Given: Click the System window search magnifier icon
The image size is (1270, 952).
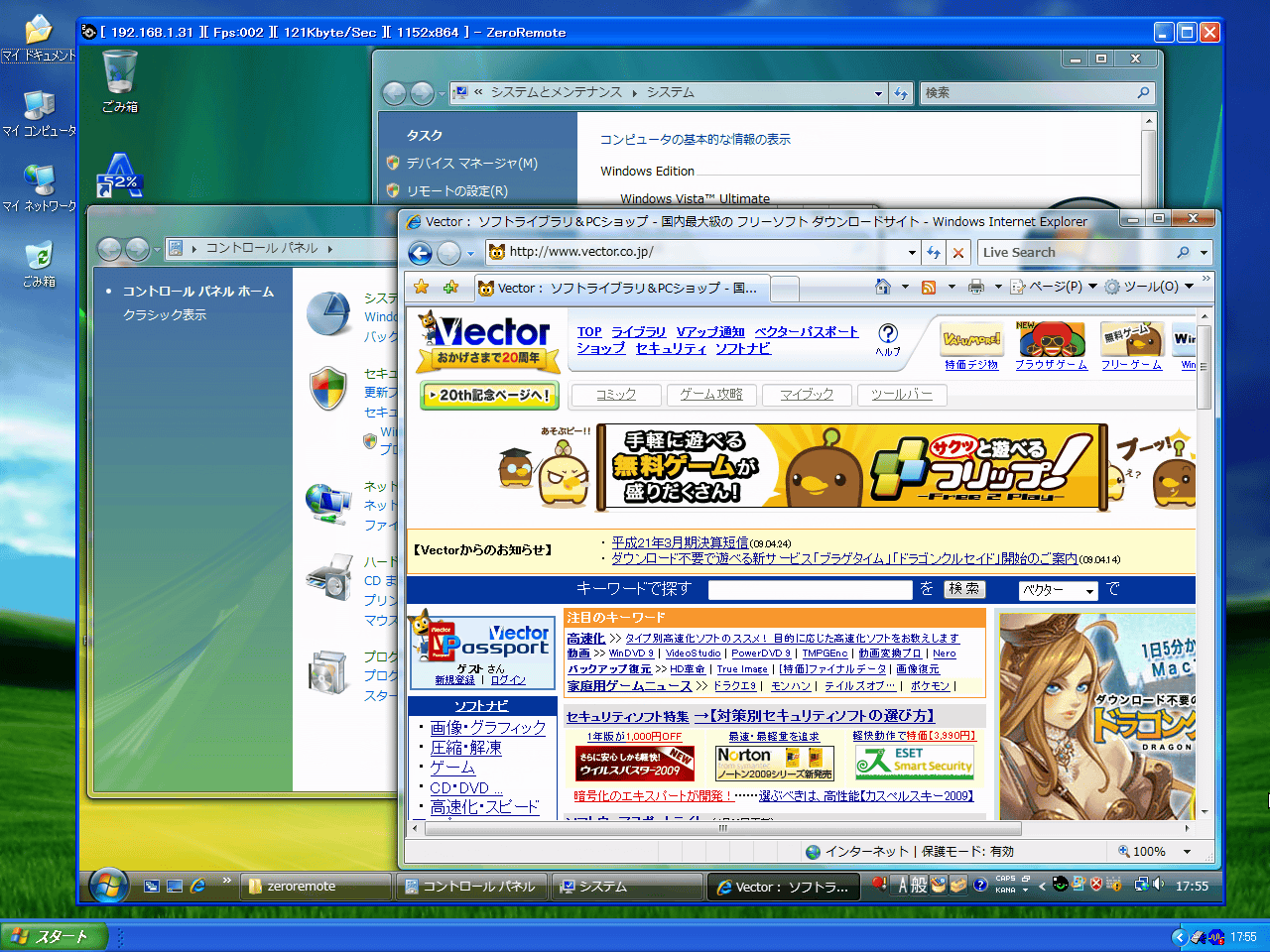Looking at the screenshot, I should [1143, 93].
